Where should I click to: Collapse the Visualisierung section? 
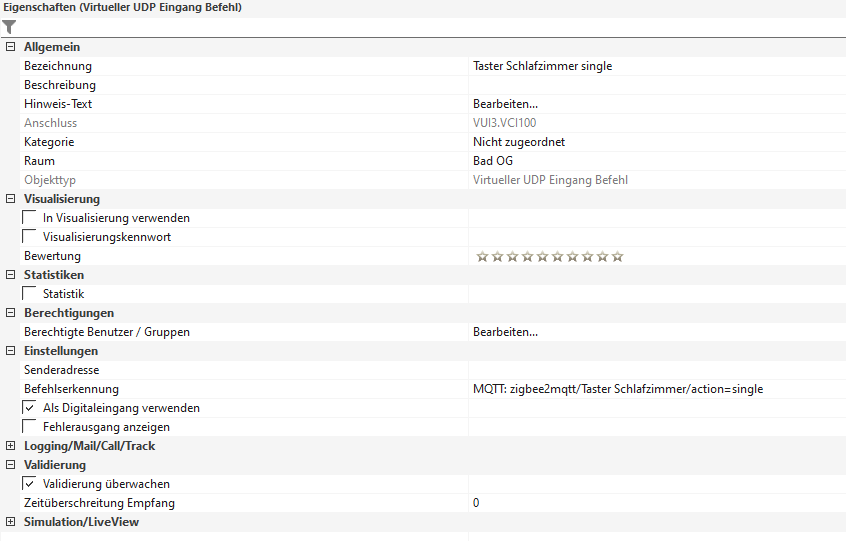(x=10, y=199)
